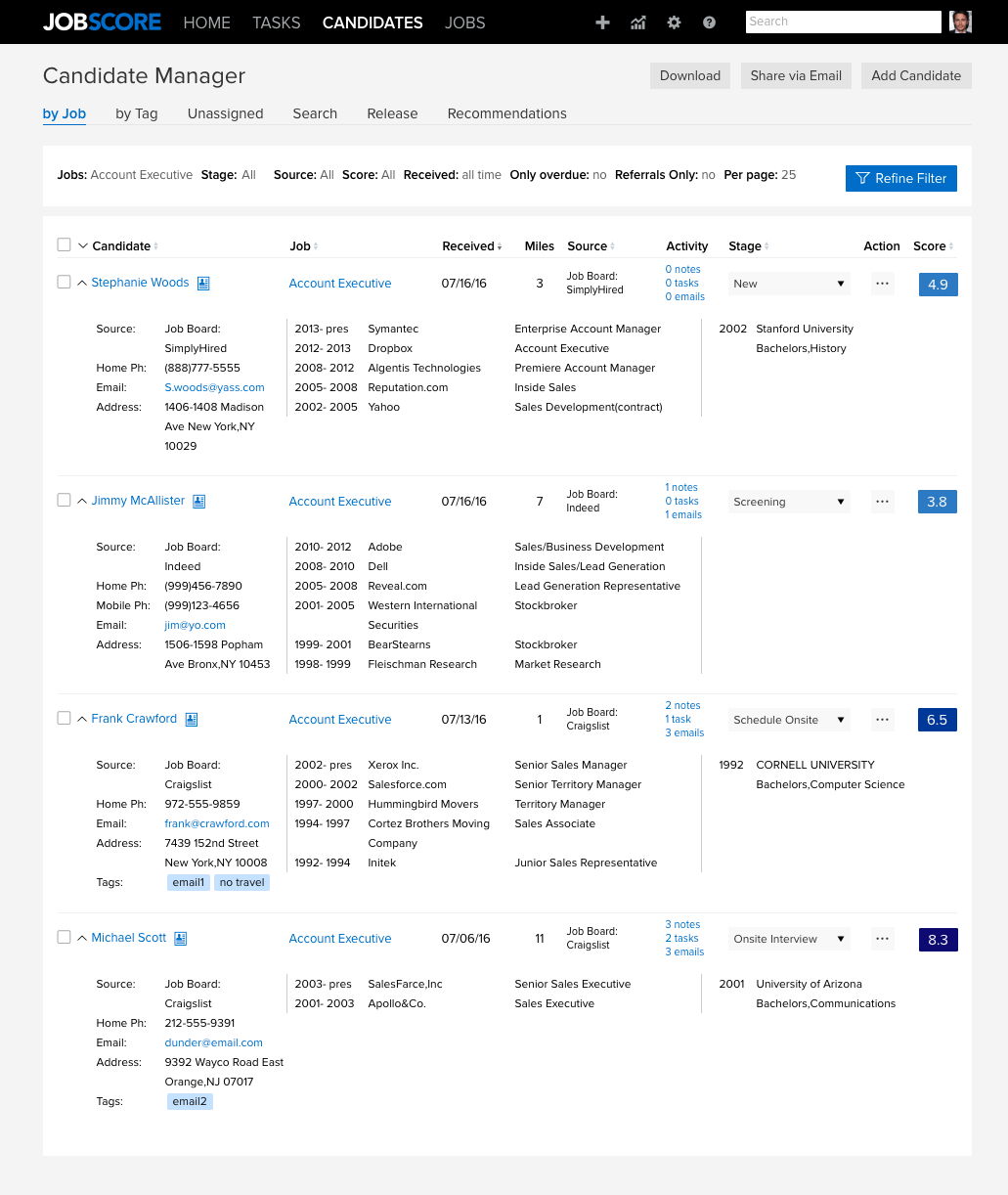Click the 8.3 score badge
This screenshot has height=1195, width=1008.
(x=938, y=940)
